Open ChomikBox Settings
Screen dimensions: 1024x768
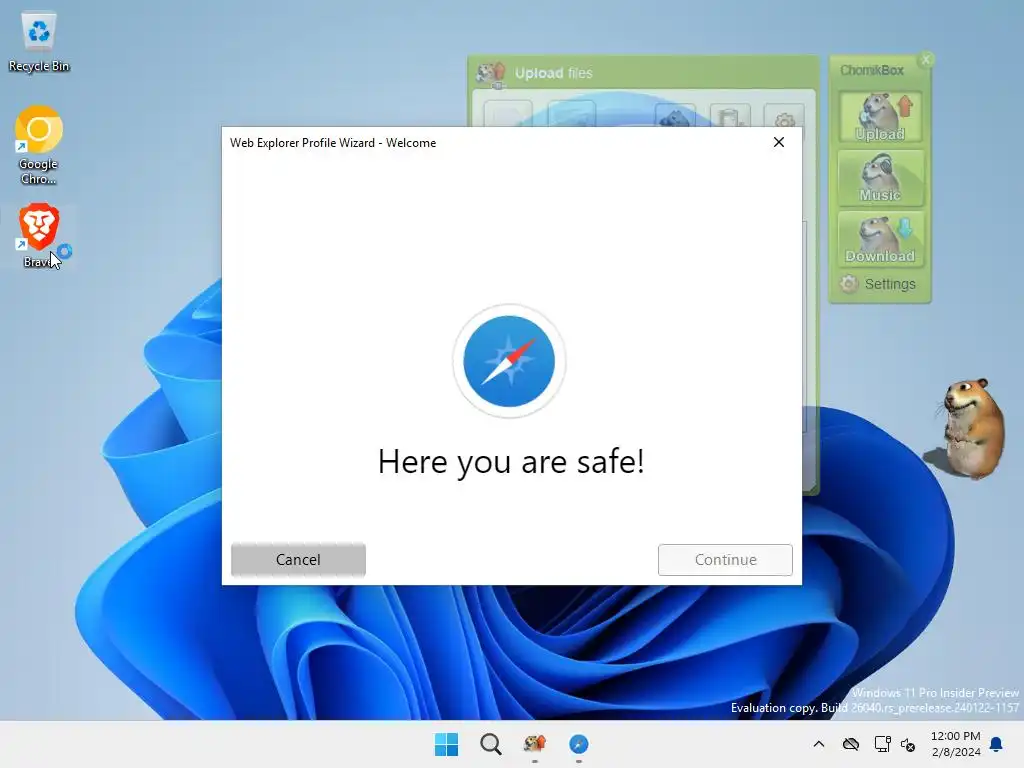click(x=879, y=284)
